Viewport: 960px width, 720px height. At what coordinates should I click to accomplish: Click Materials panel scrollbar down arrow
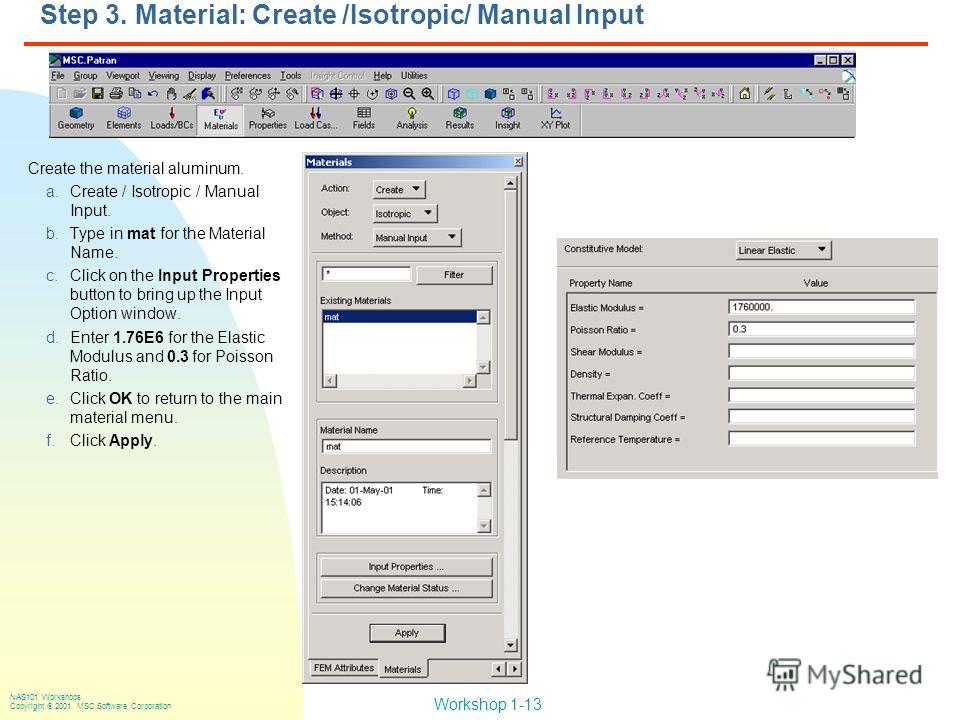[x=511, y=645]
